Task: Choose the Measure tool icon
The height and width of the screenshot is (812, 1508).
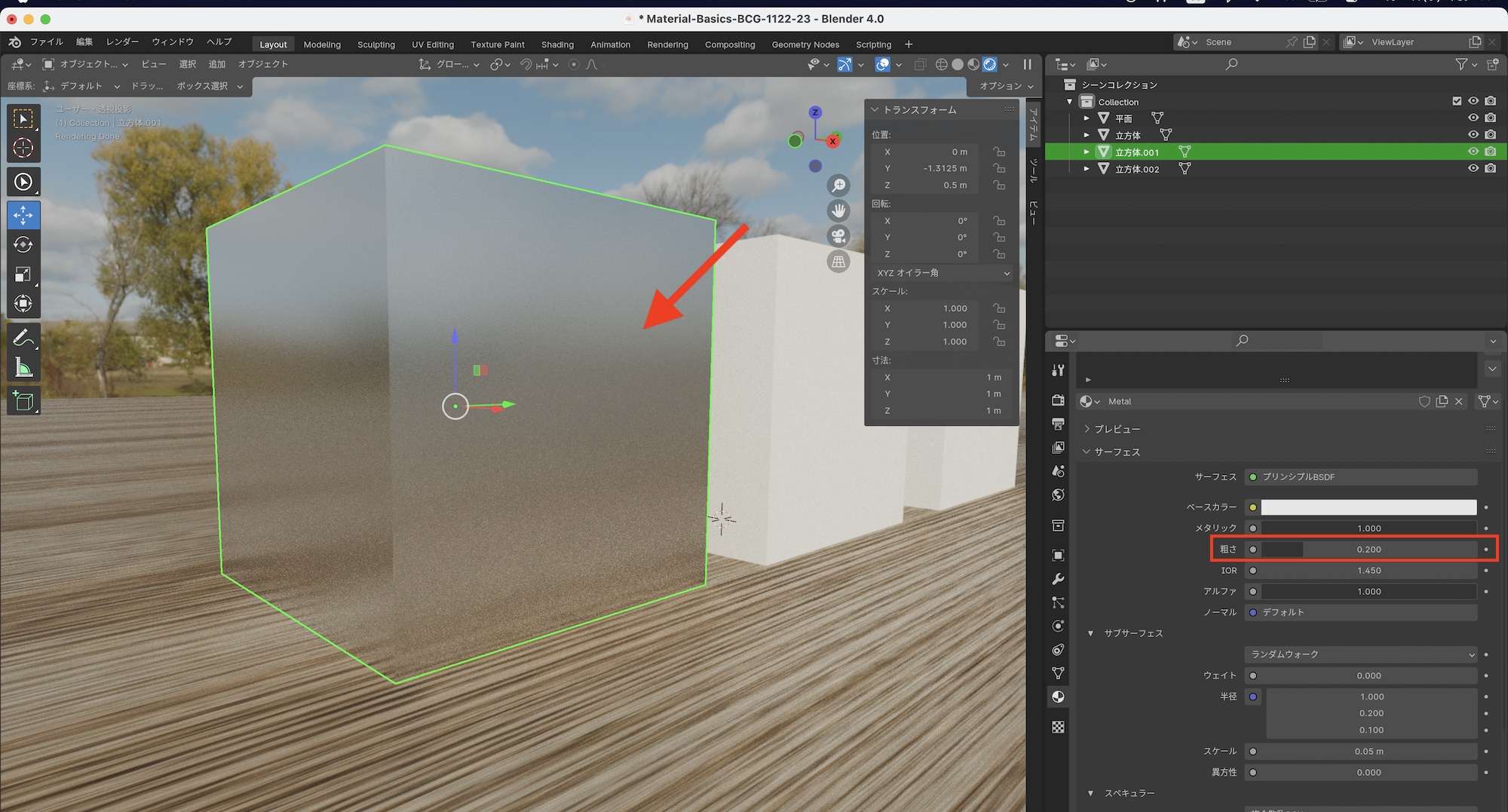Action: tap(23, 368)
